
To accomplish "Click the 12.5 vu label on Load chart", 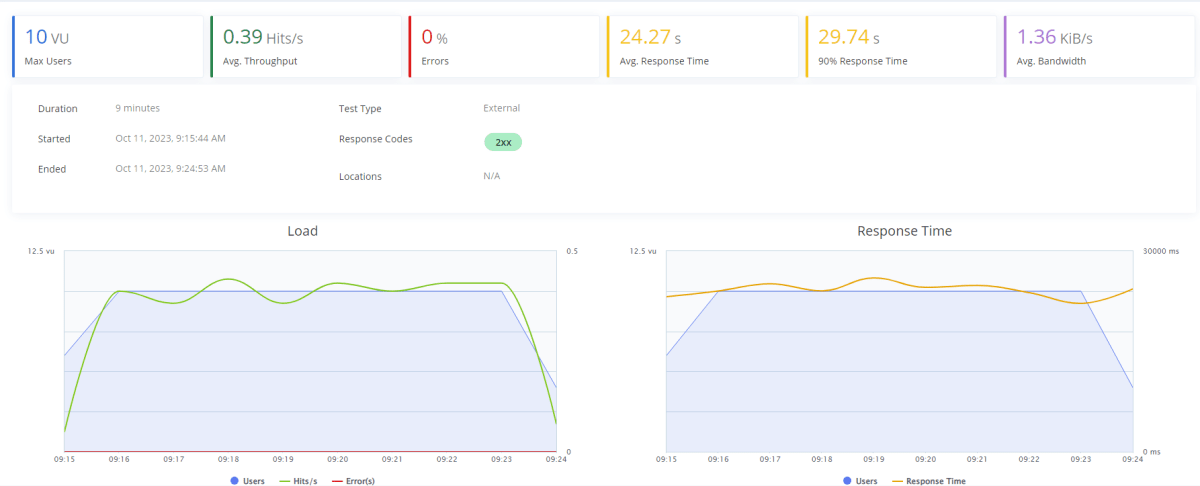I will 42,251.
